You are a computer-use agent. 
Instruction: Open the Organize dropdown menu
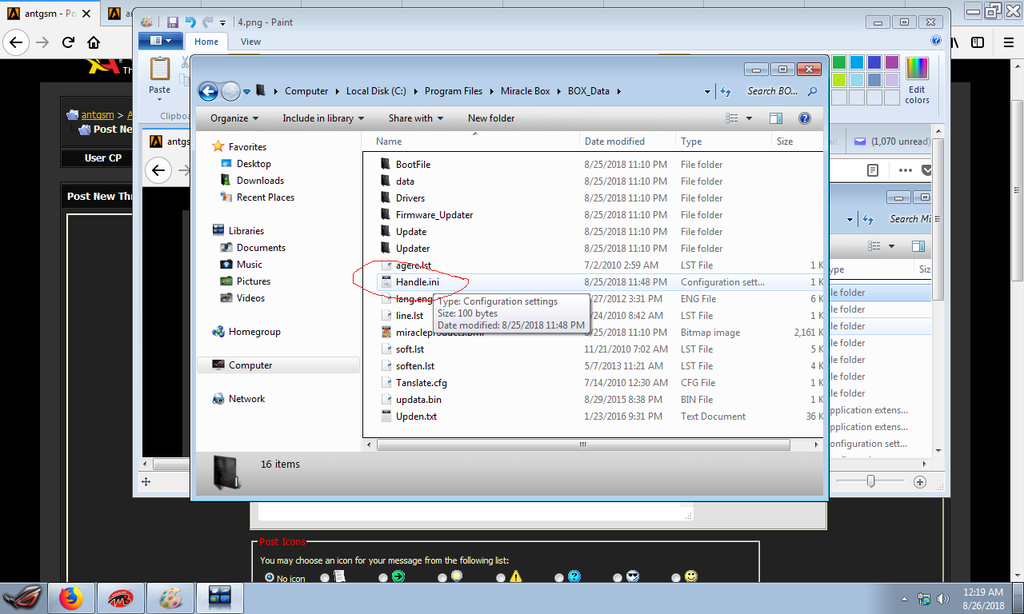click(x=234, y=118)
